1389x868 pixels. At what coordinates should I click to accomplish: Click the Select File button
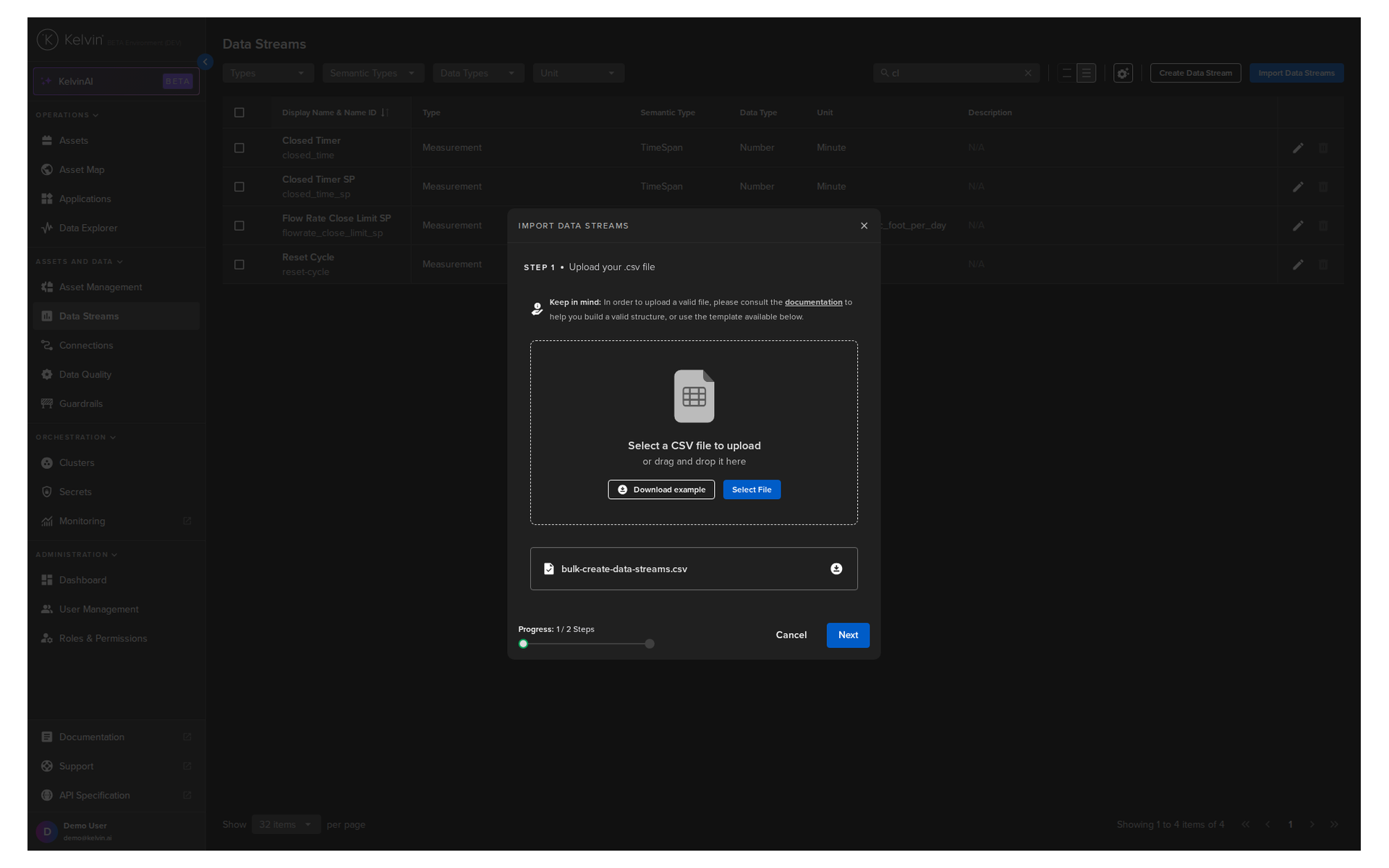coord(751,490)
